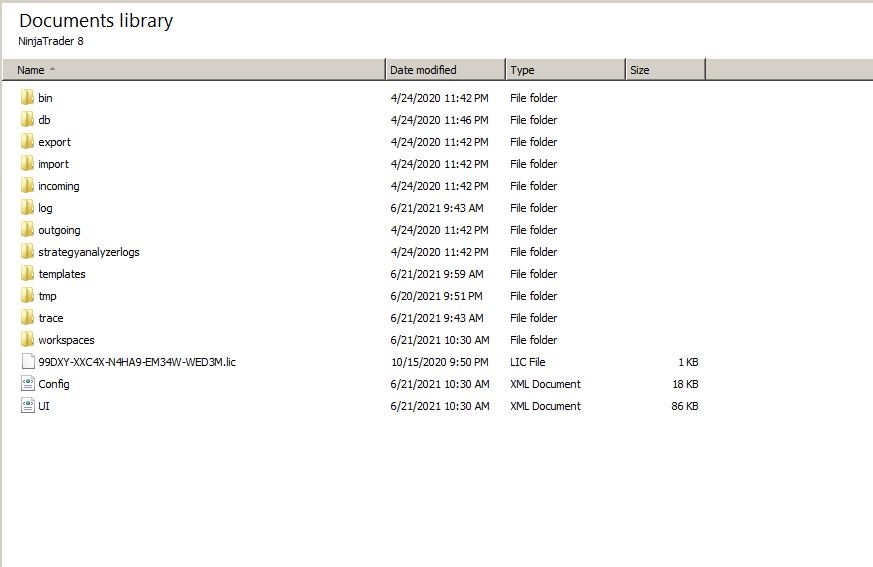Click the strategyanalyzerlogs folder icon

[x=27, y=252]
